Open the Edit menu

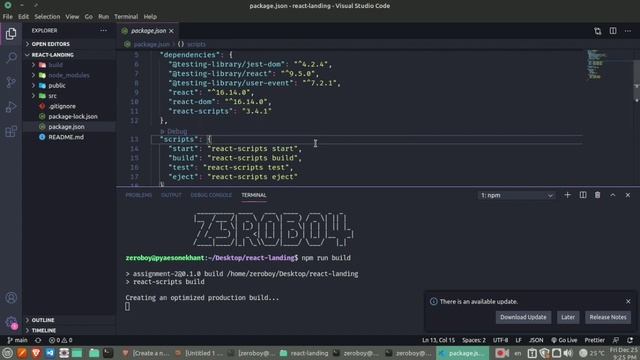click(x=23, y=17)
